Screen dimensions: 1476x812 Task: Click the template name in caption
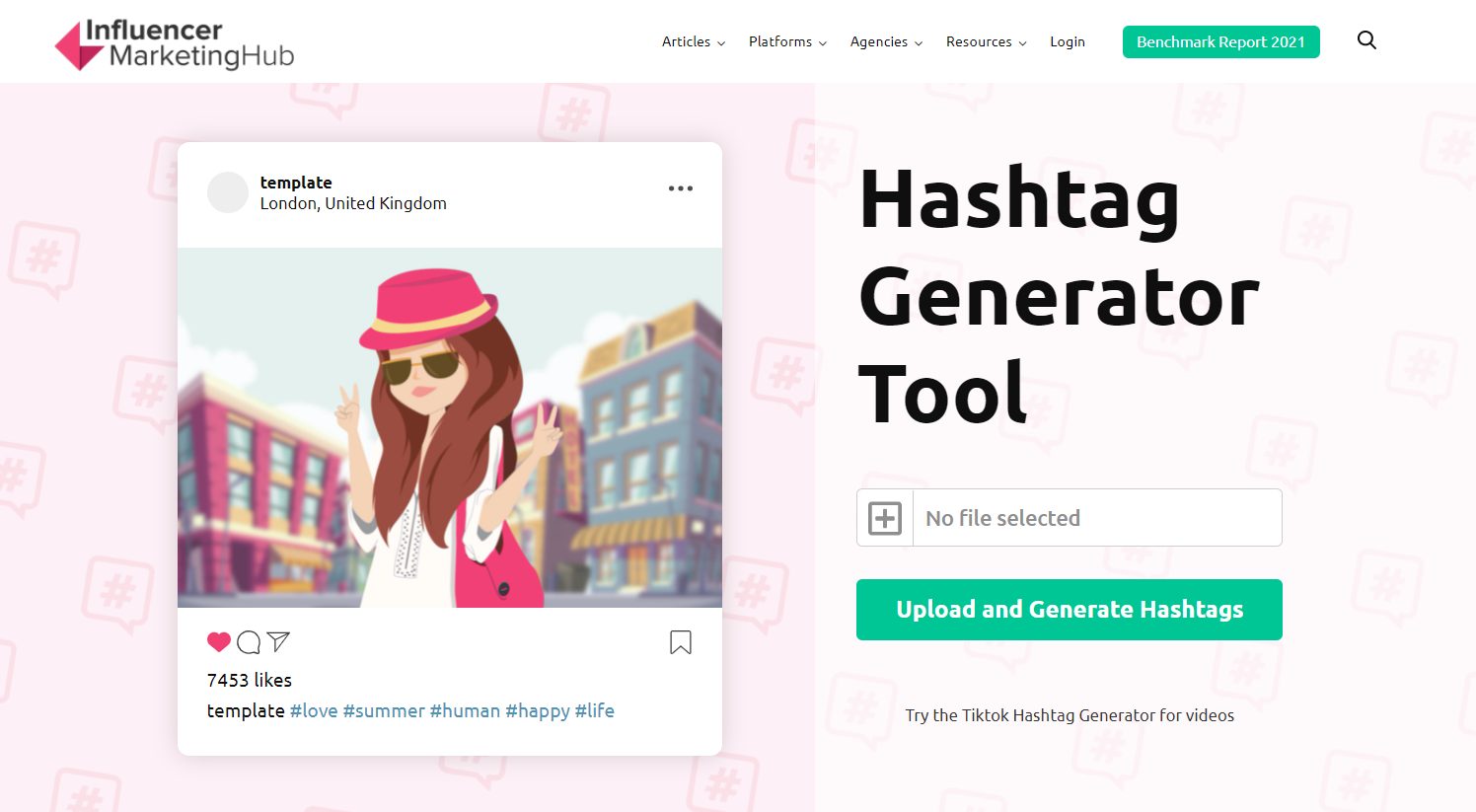tap(246, 710)
